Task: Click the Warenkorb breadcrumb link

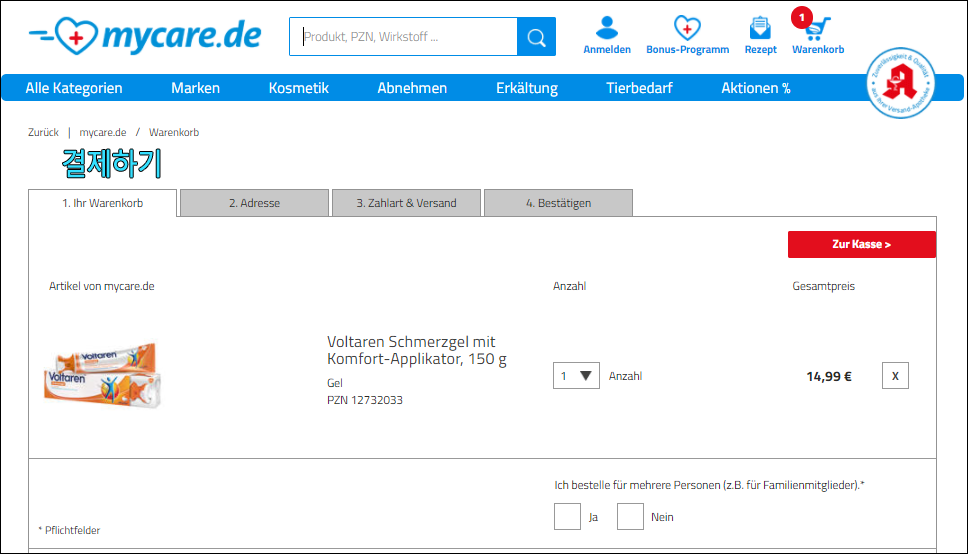Action: 173,132
